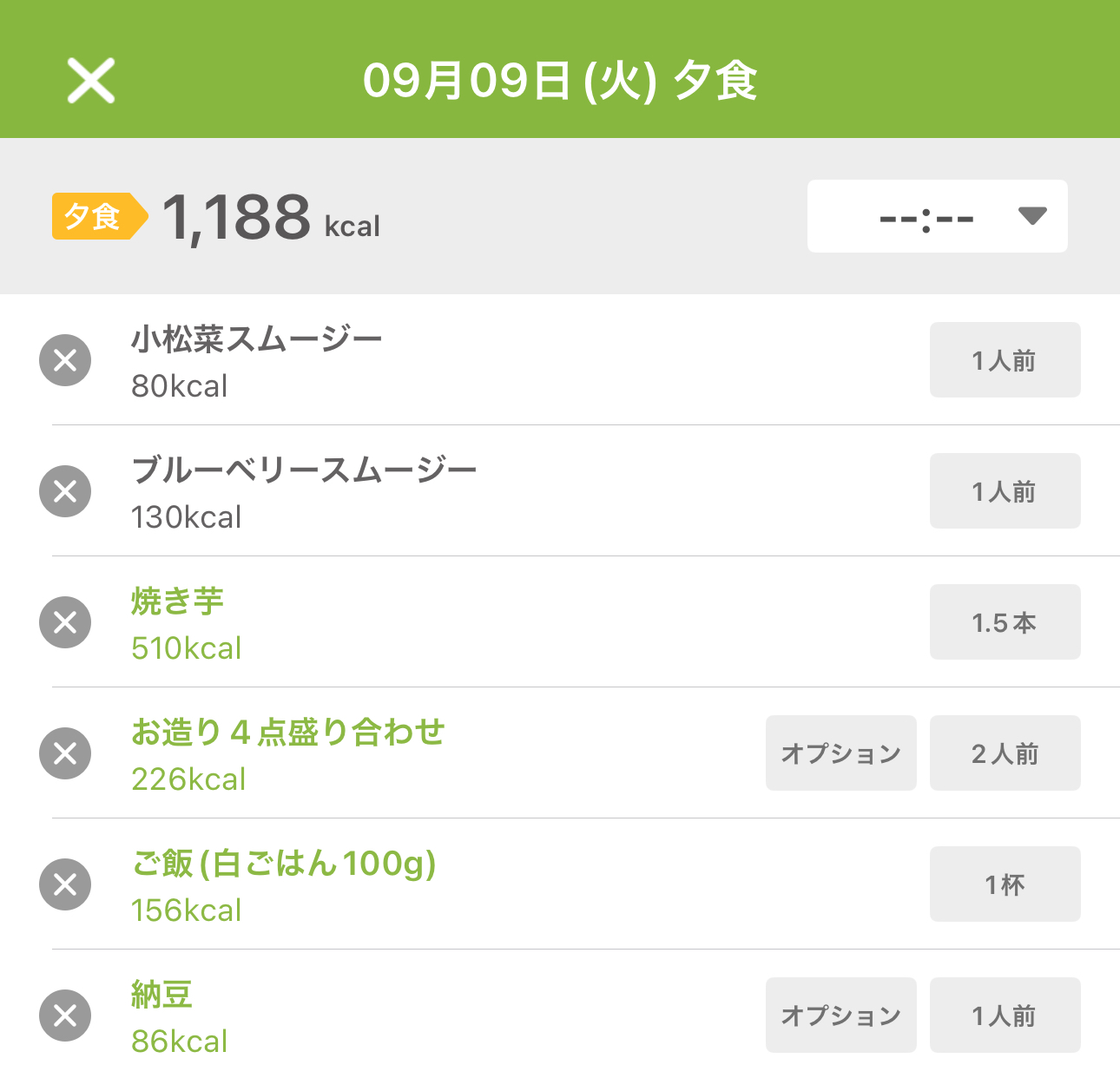Expand time picker via the down arrow
The width and height of the screenshot is (1120, 1078).
click(1032, 216)
